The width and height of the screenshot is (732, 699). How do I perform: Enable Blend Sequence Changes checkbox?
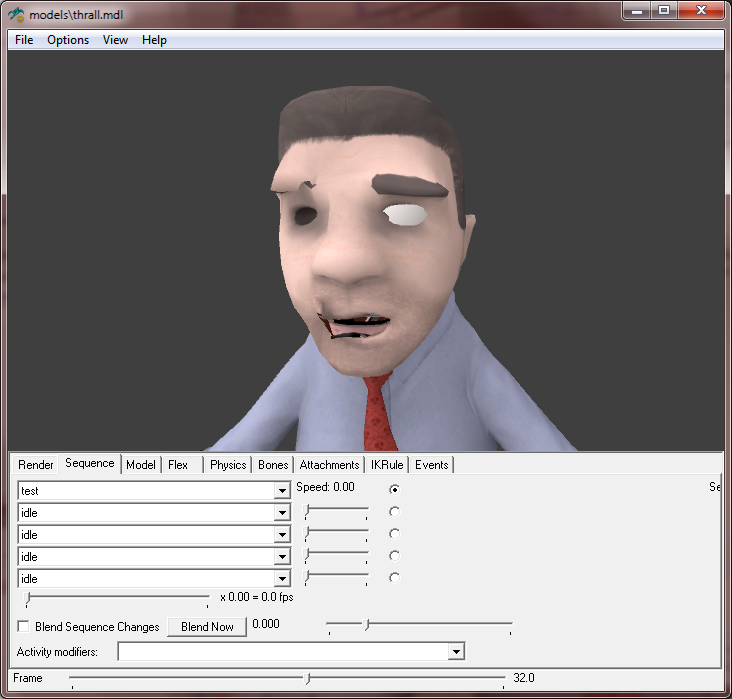23,626
